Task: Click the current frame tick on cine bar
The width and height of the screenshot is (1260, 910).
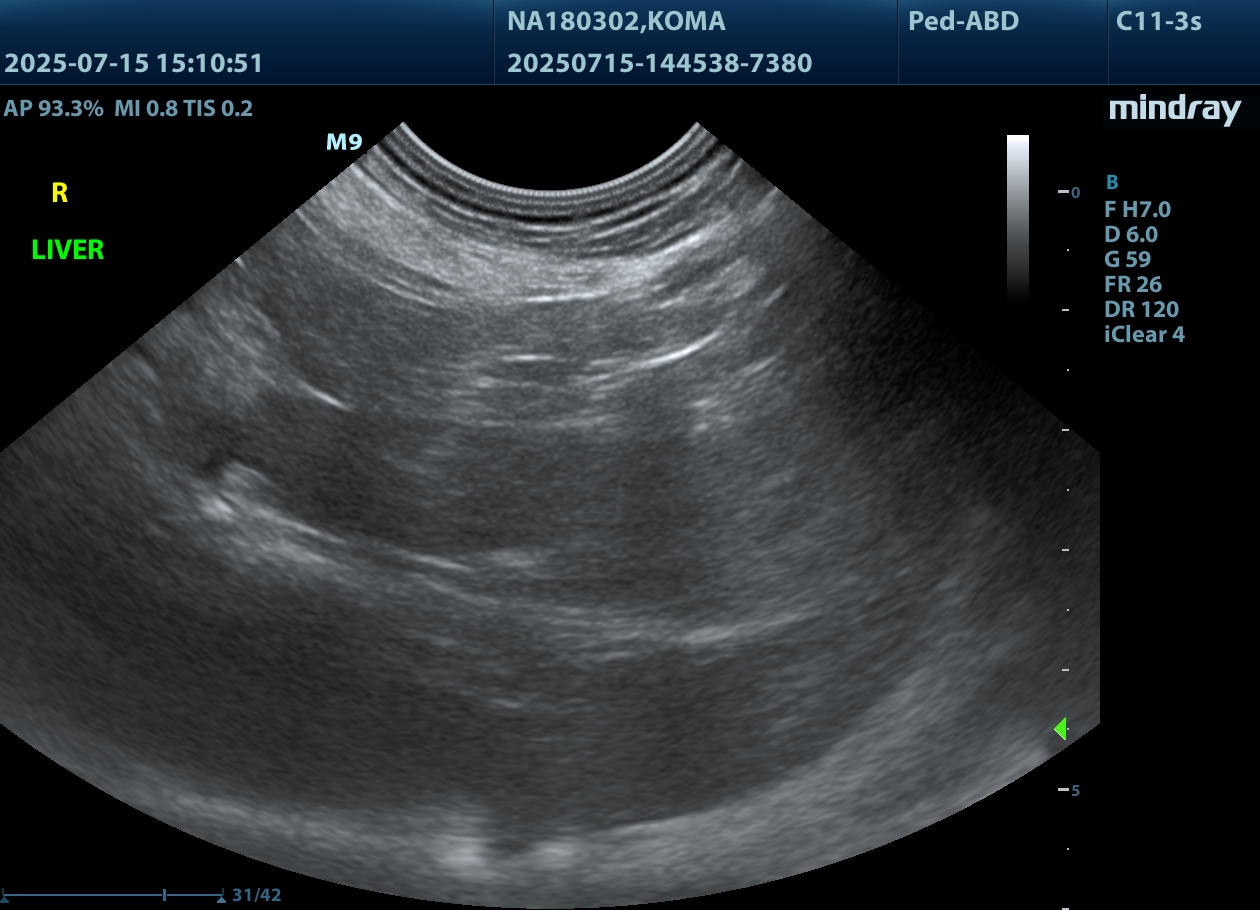Action: pyautogui.click(x=164, y=895)
